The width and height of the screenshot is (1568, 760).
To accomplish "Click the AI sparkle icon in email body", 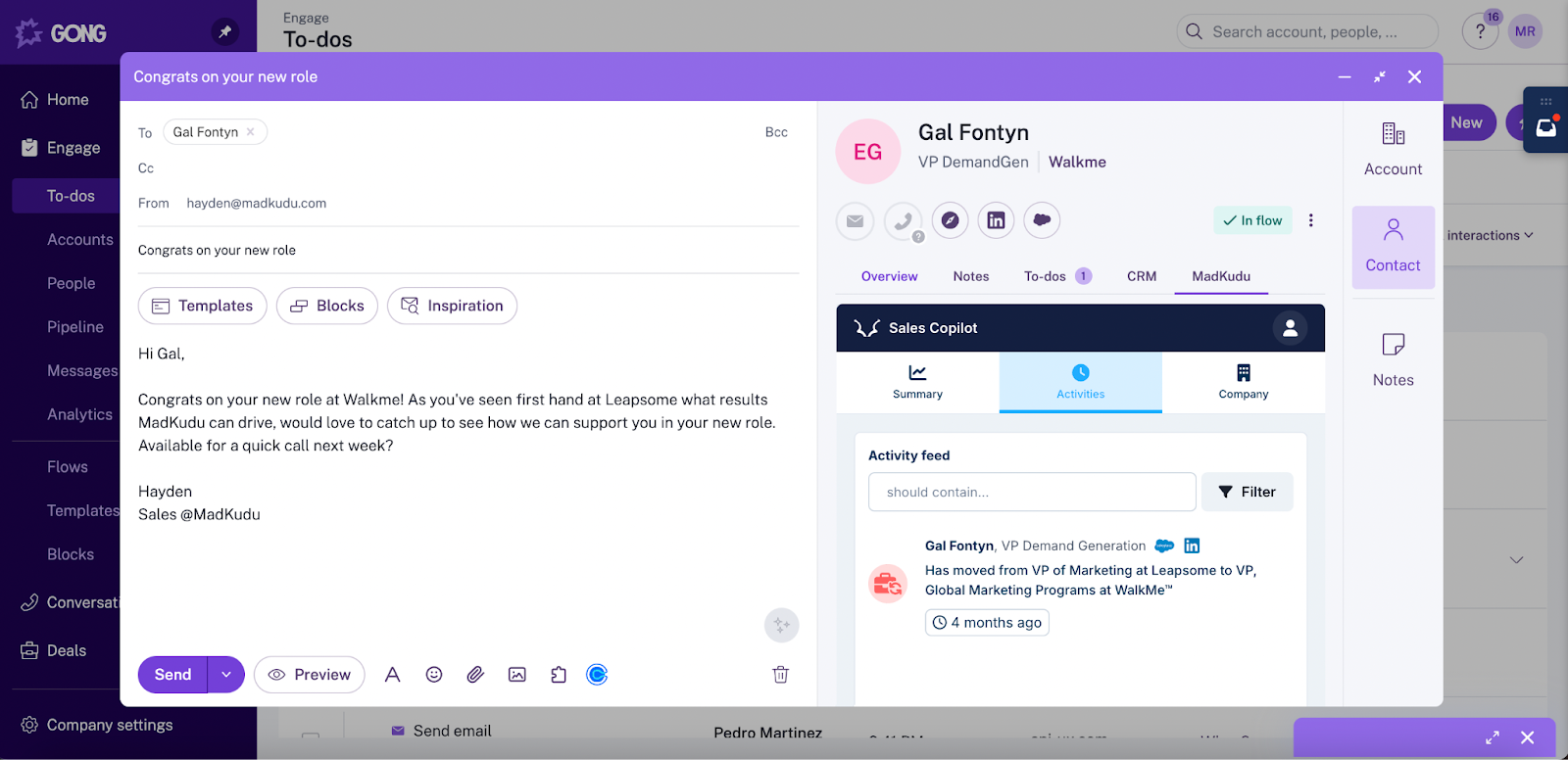I will tap(782, 625).
